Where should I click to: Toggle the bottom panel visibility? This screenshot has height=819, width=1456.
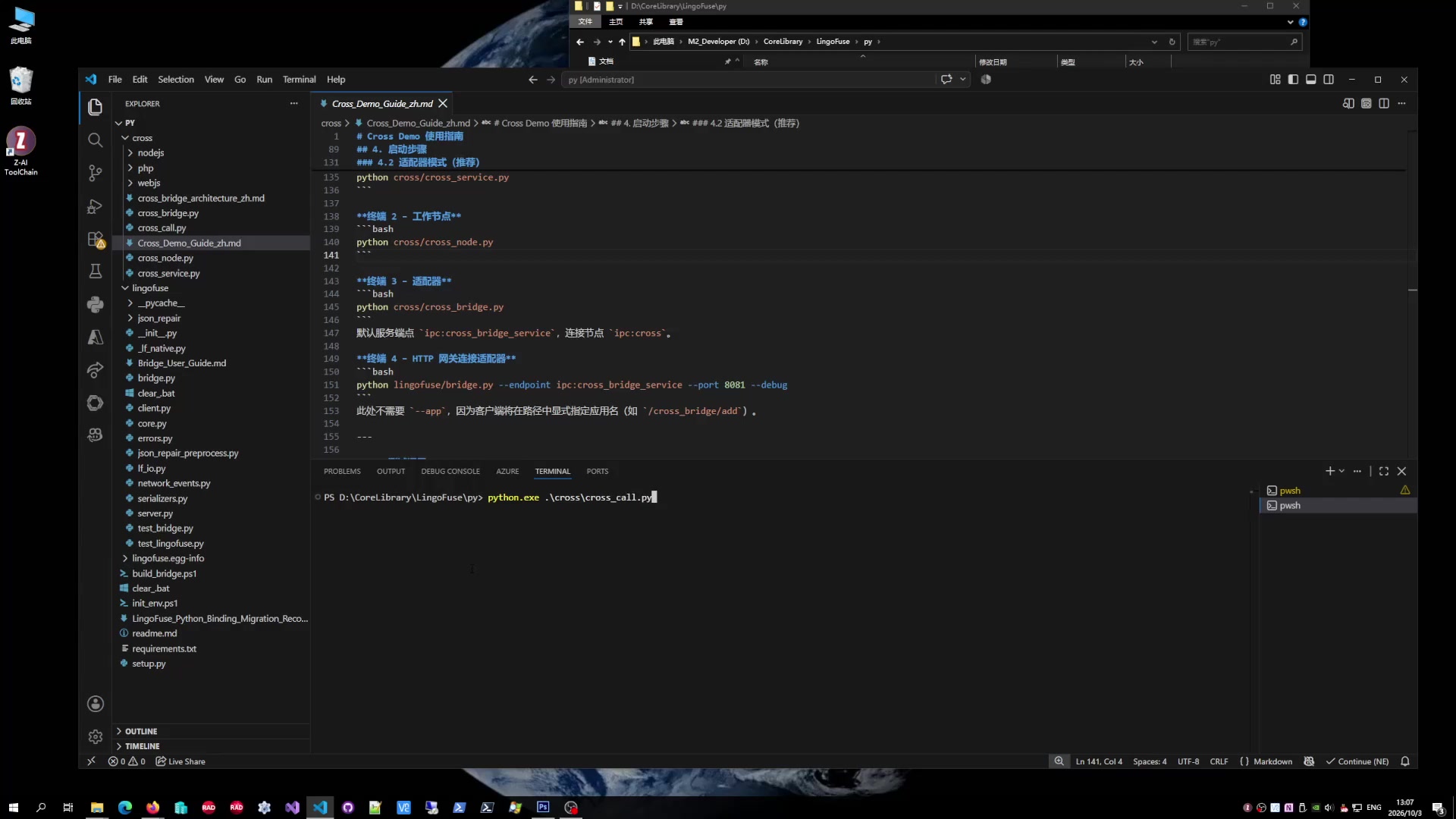[1310, 80]
